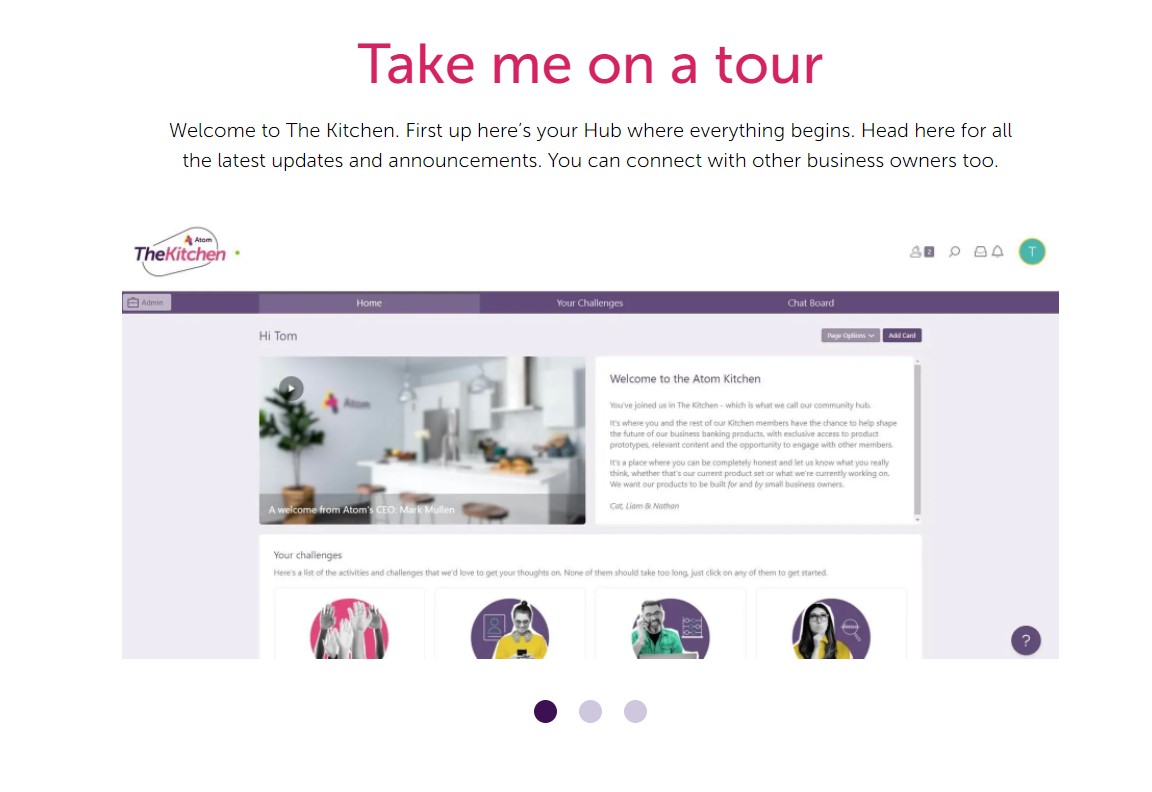The width and height of the screenshot is (1152, 792).
Task: Open the inbox tray icon
Action: pos(980,252)
